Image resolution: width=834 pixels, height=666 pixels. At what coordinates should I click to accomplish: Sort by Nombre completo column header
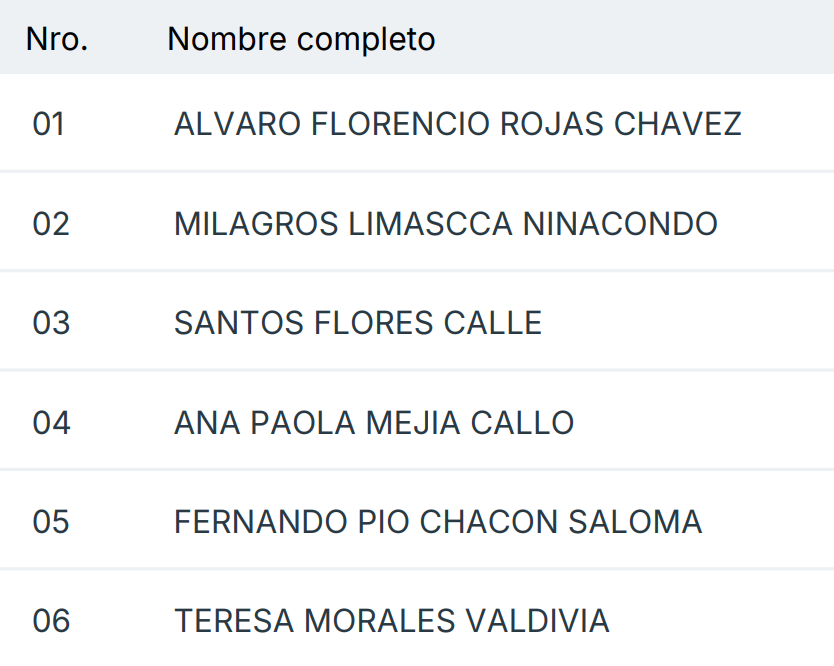click(301, 39)
